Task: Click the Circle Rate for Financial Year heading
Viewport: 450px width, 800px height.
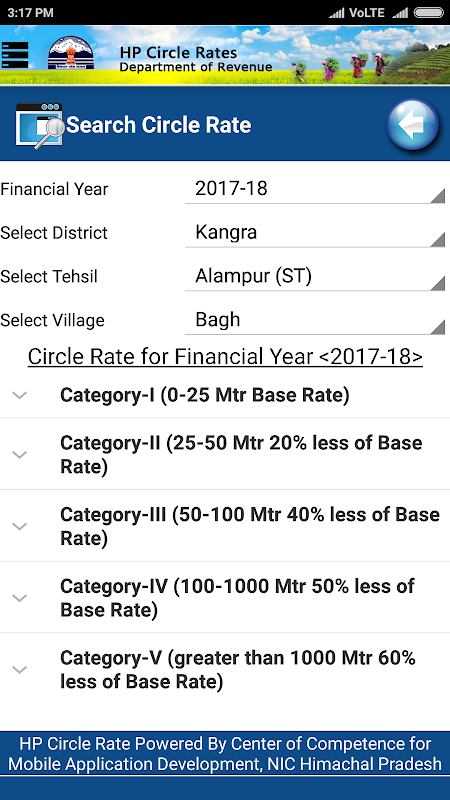Action: tap(225, 357)
